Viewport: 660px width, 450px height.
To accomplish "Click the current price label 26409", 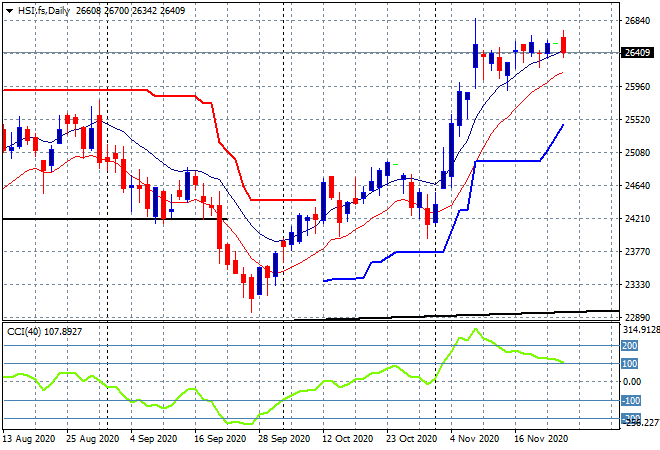I will [637, 53].
